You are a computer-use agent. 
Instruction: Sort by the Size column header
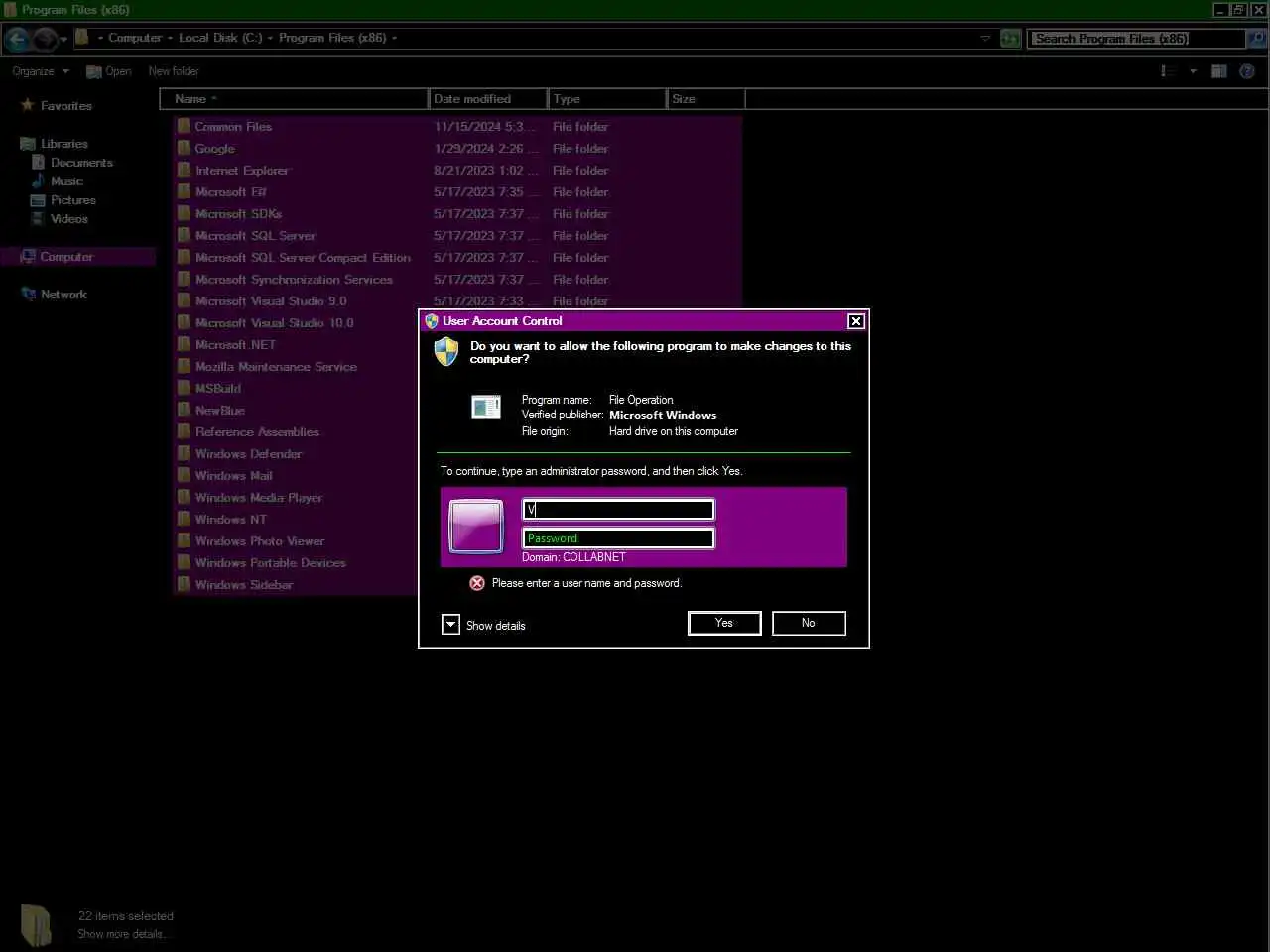coord(706,99)
